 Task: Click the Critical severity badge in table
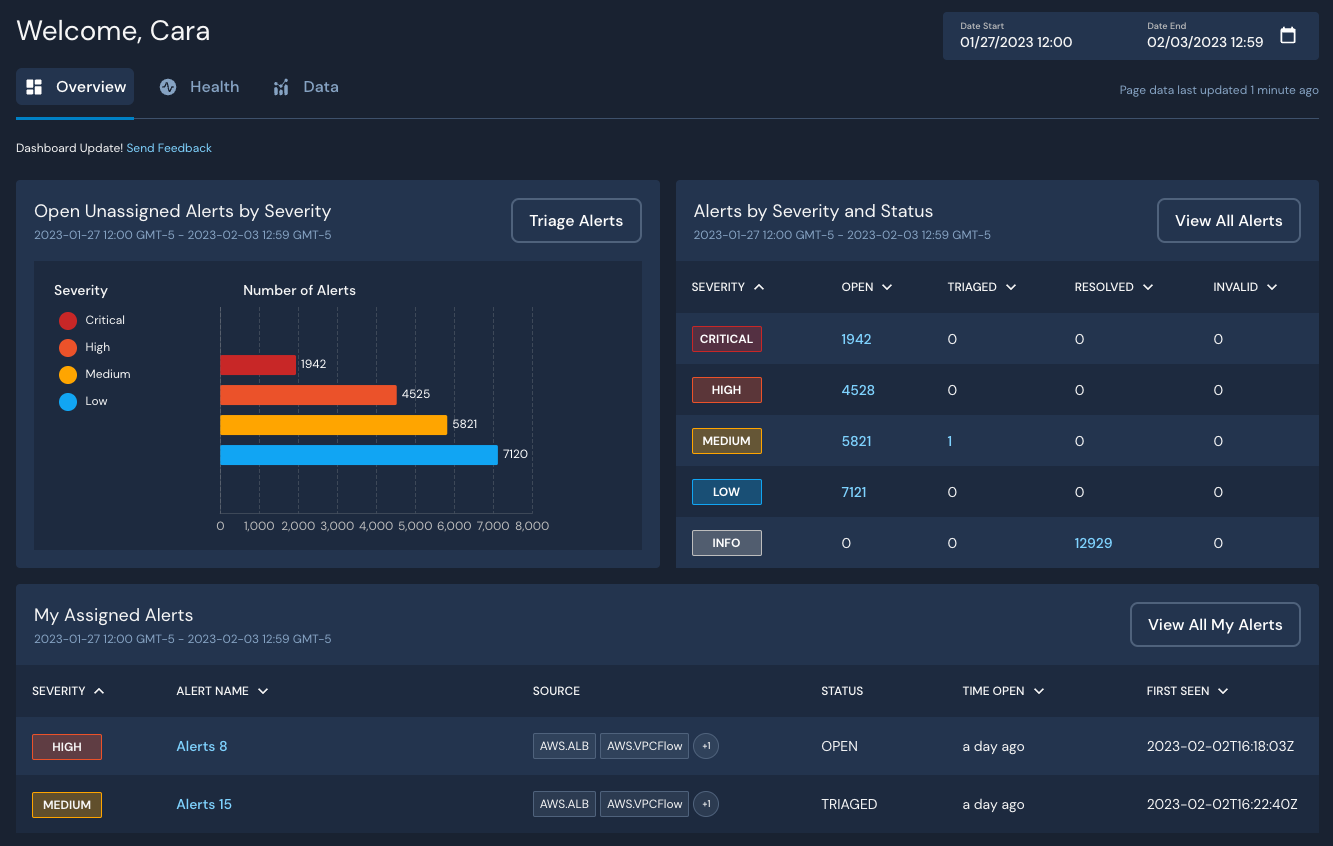[726, 339]
